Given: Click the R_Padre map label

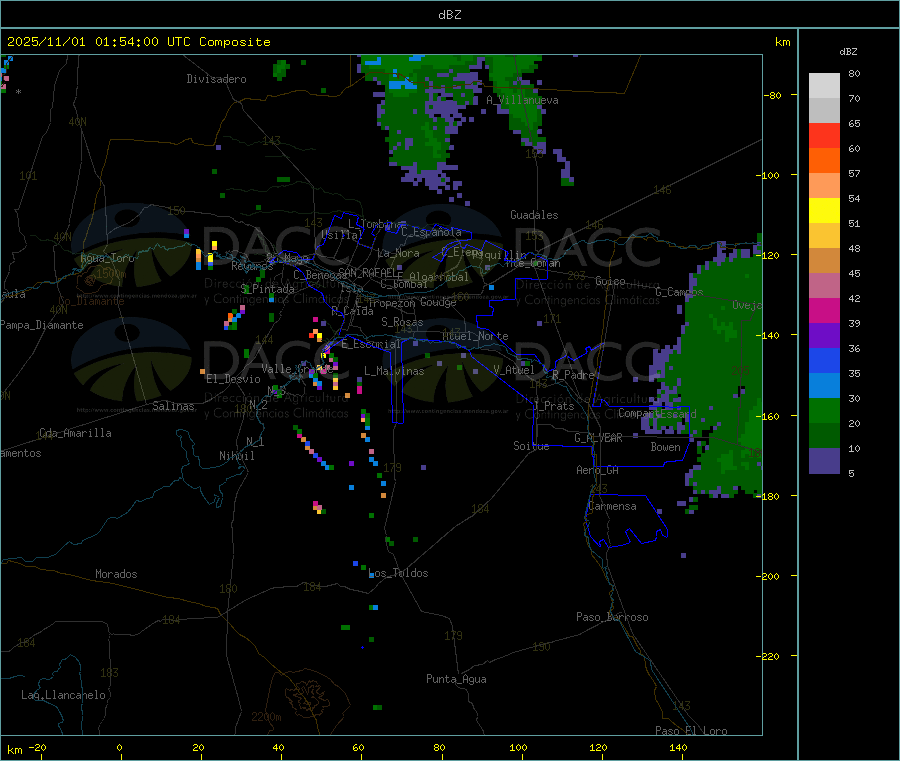Looking at the screenshot, I should click(x=573, y=375).
